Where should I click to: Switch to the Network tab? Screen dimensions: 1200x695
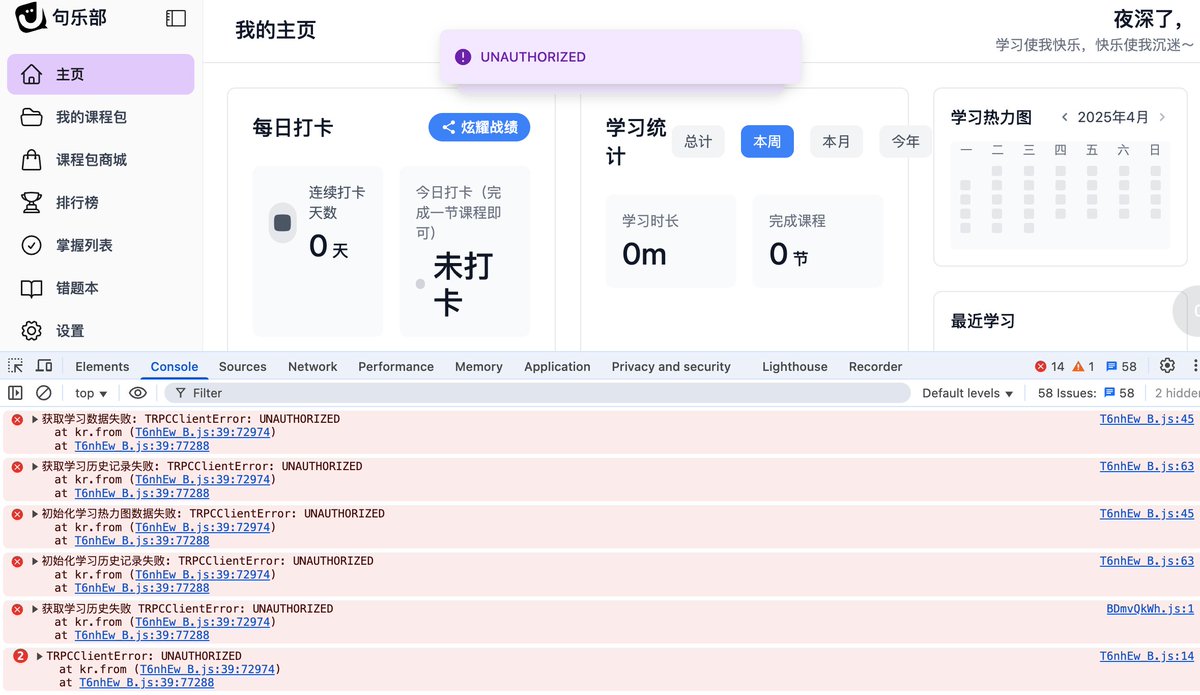313,367
